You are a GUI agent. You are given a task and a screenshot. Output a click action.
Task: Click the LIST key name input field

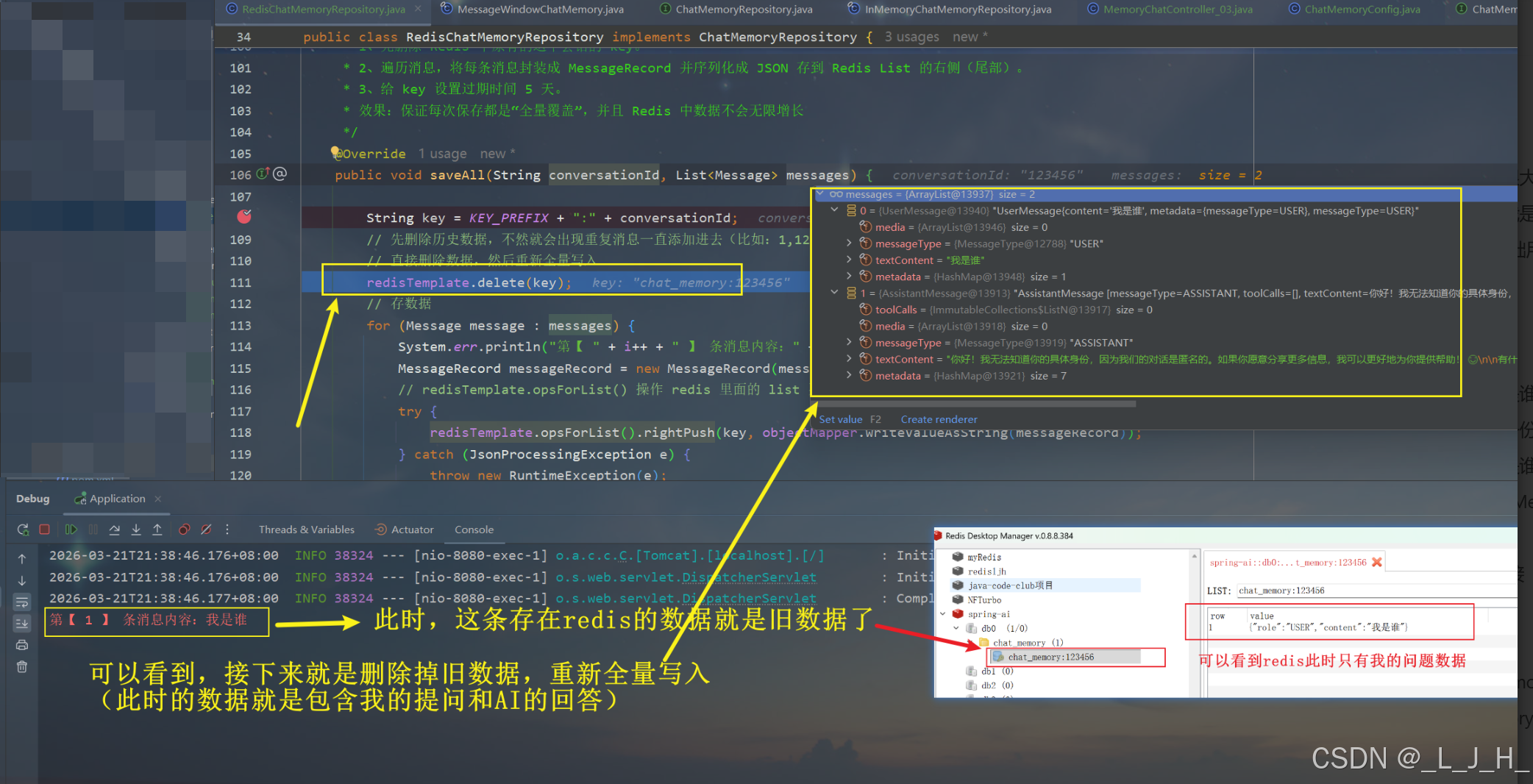[1376, 591]
